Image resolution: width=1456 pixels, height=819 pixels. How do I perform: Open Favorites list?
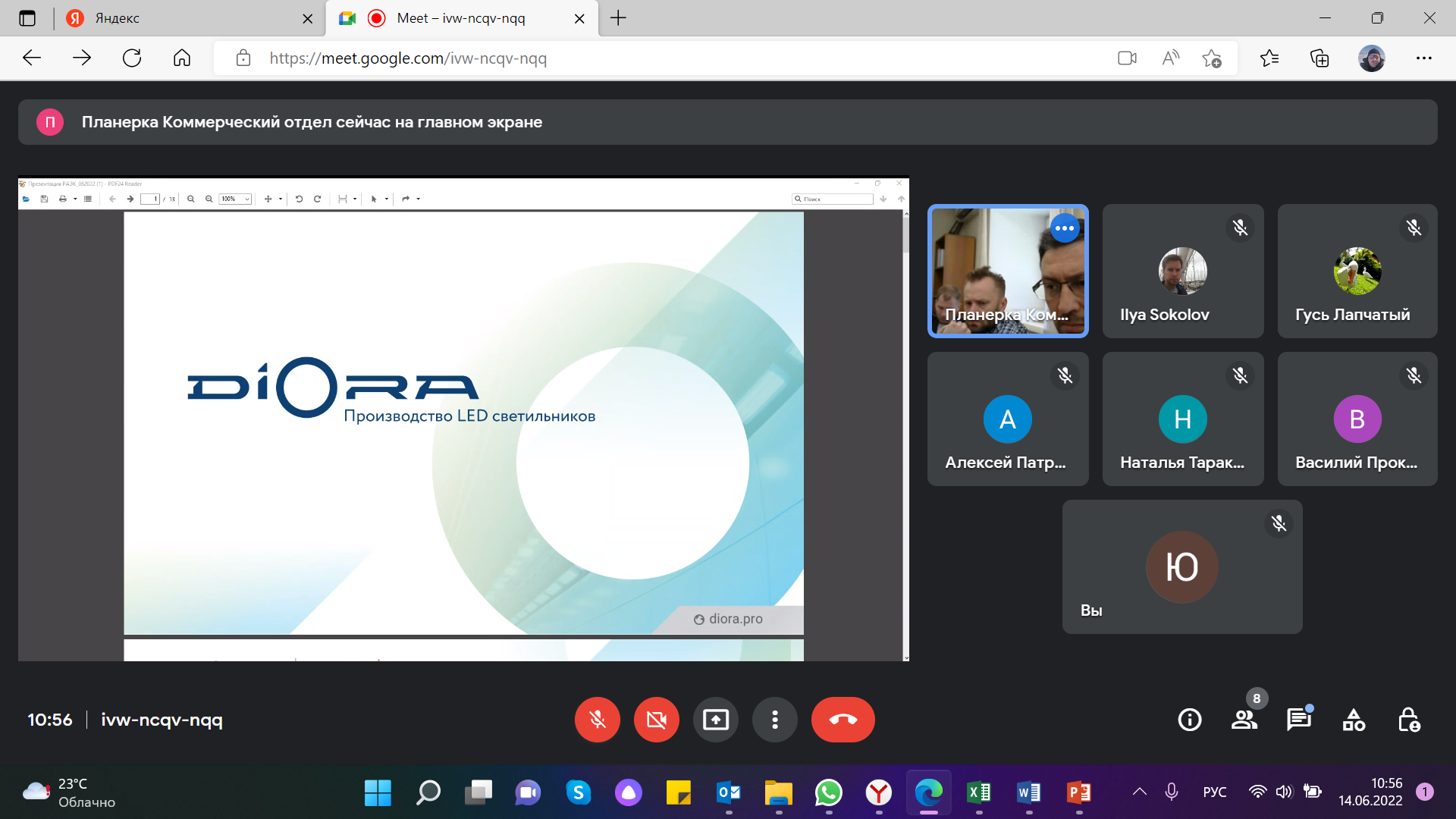click(x=1269, y=58)
